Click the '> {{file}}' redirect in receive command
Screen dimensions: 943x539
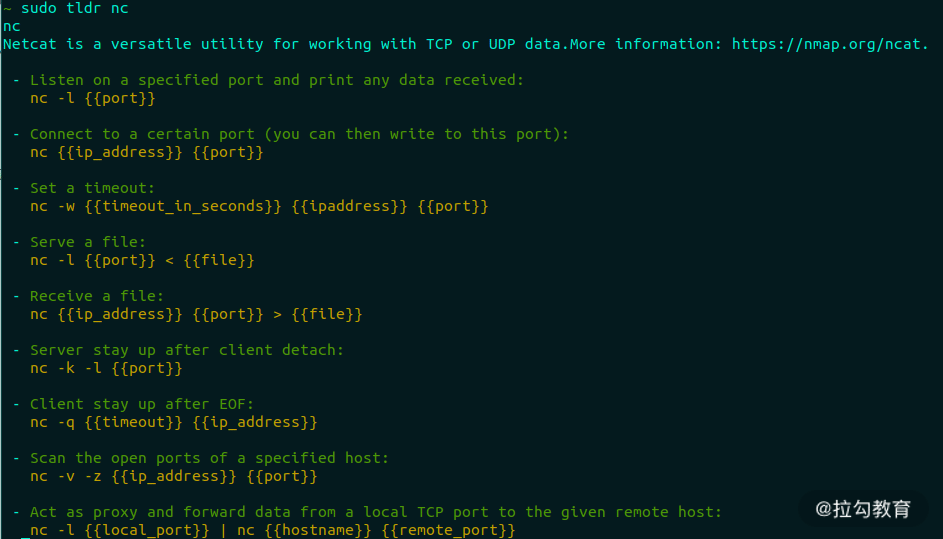[x=318, y=315]
